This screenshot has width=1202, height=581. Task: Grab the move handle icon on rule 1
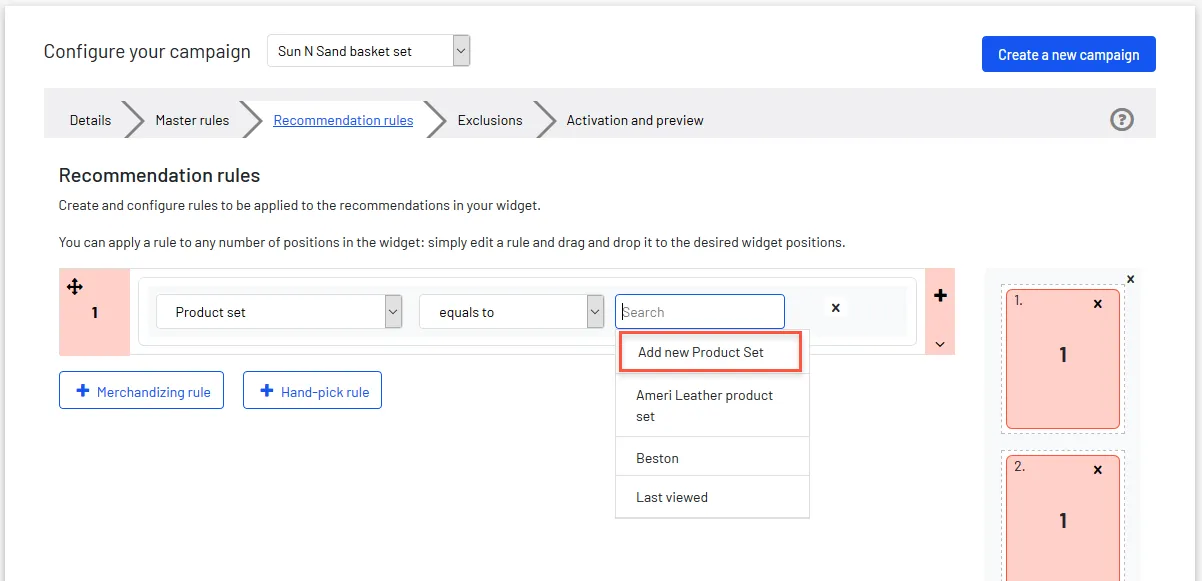click(x=75, y=287)
